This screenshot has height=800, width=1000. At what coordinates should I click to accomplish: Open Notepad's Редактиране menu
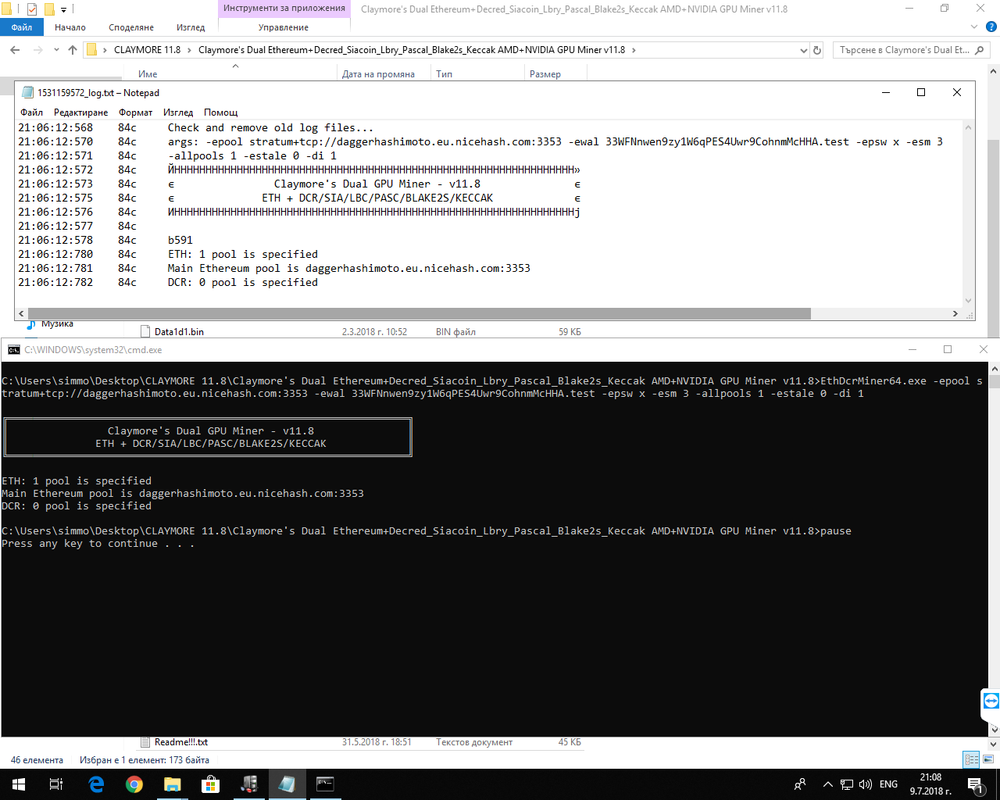(x=81, y=112)
